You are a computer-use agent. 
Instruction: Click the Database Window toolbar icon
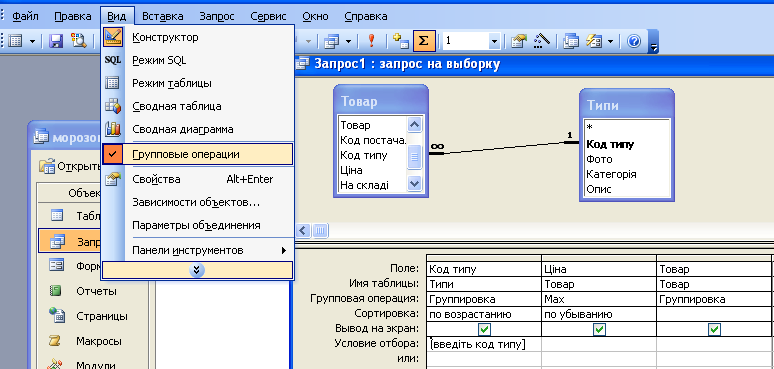pos(572,41)
